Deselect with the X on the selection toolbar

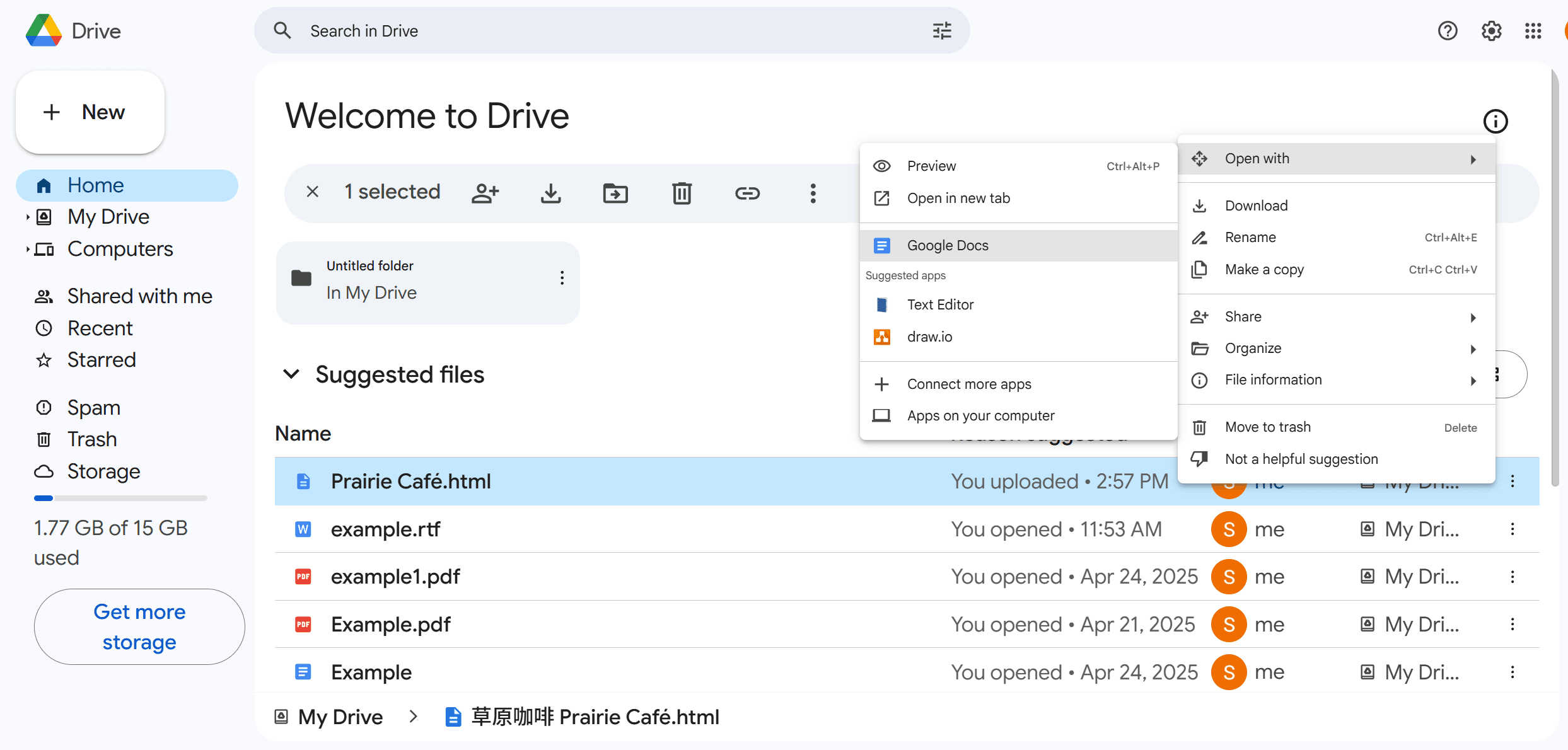[312, 192]
